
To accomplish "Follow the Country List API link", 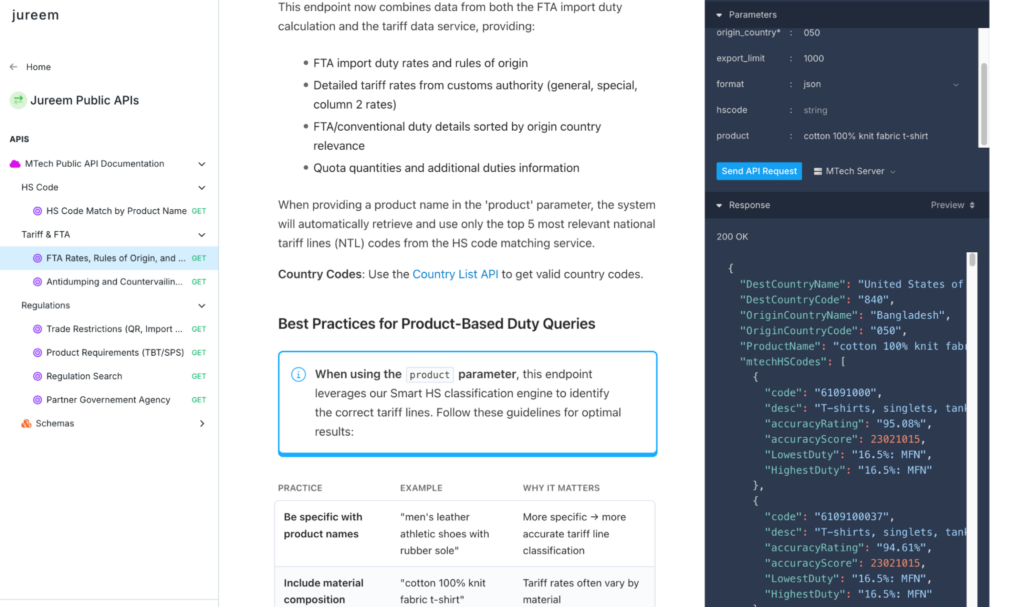I will click(x=455, y=274).
